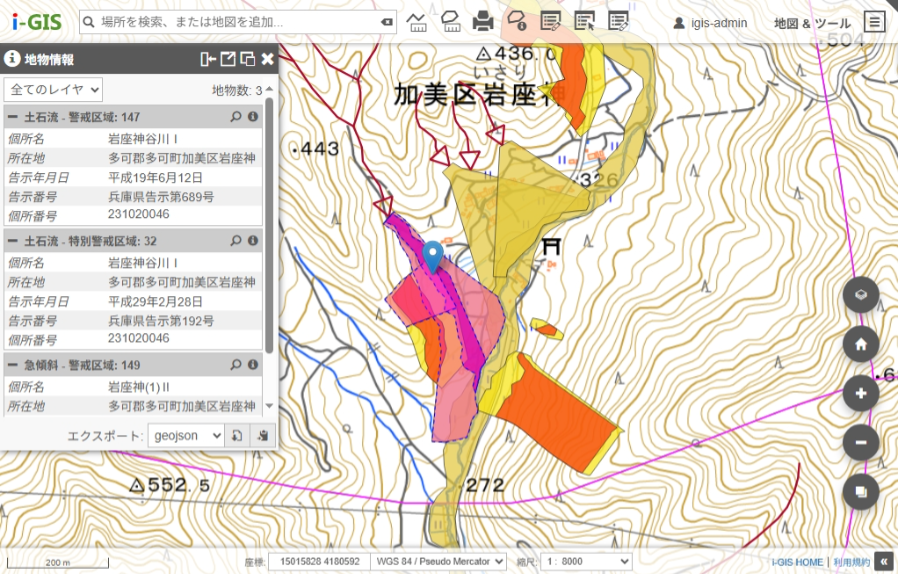Viewport: 898px width, 574px height.
Task: Zoom out with the minus button
Action: coord(861,442)
